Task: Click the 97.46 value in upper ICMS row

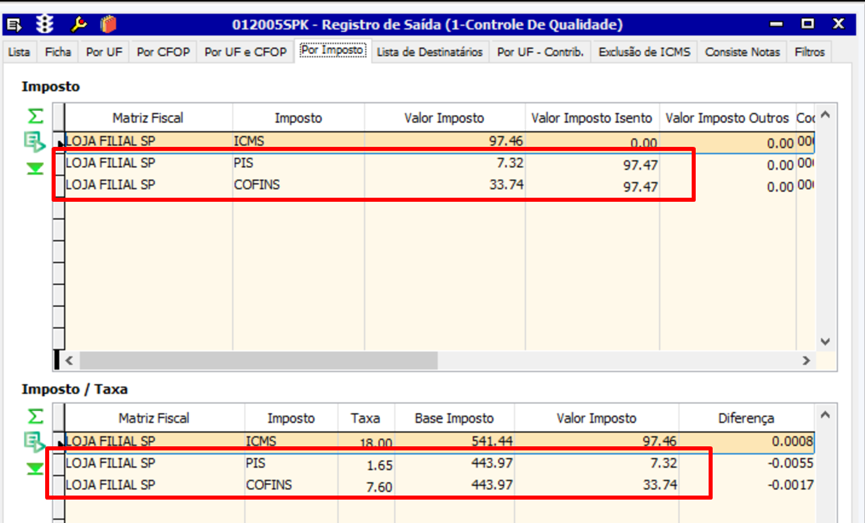Action: coord(505,141)
